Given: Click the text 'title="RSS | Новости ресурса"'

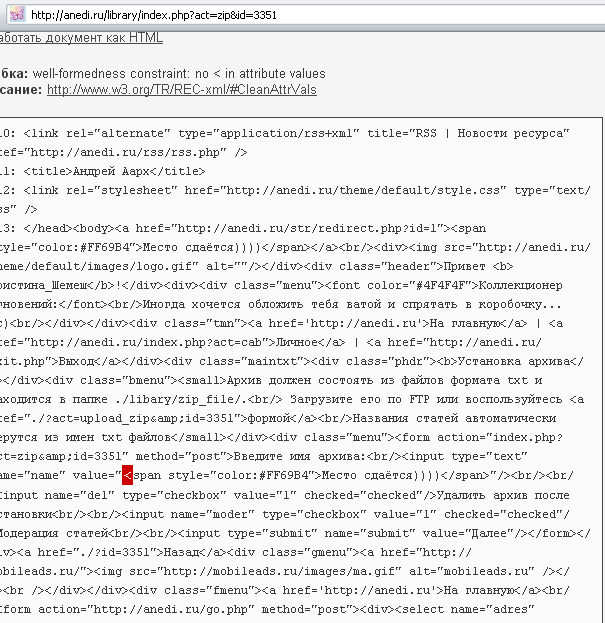Looking at the screenshot, I should coord(468,133).
